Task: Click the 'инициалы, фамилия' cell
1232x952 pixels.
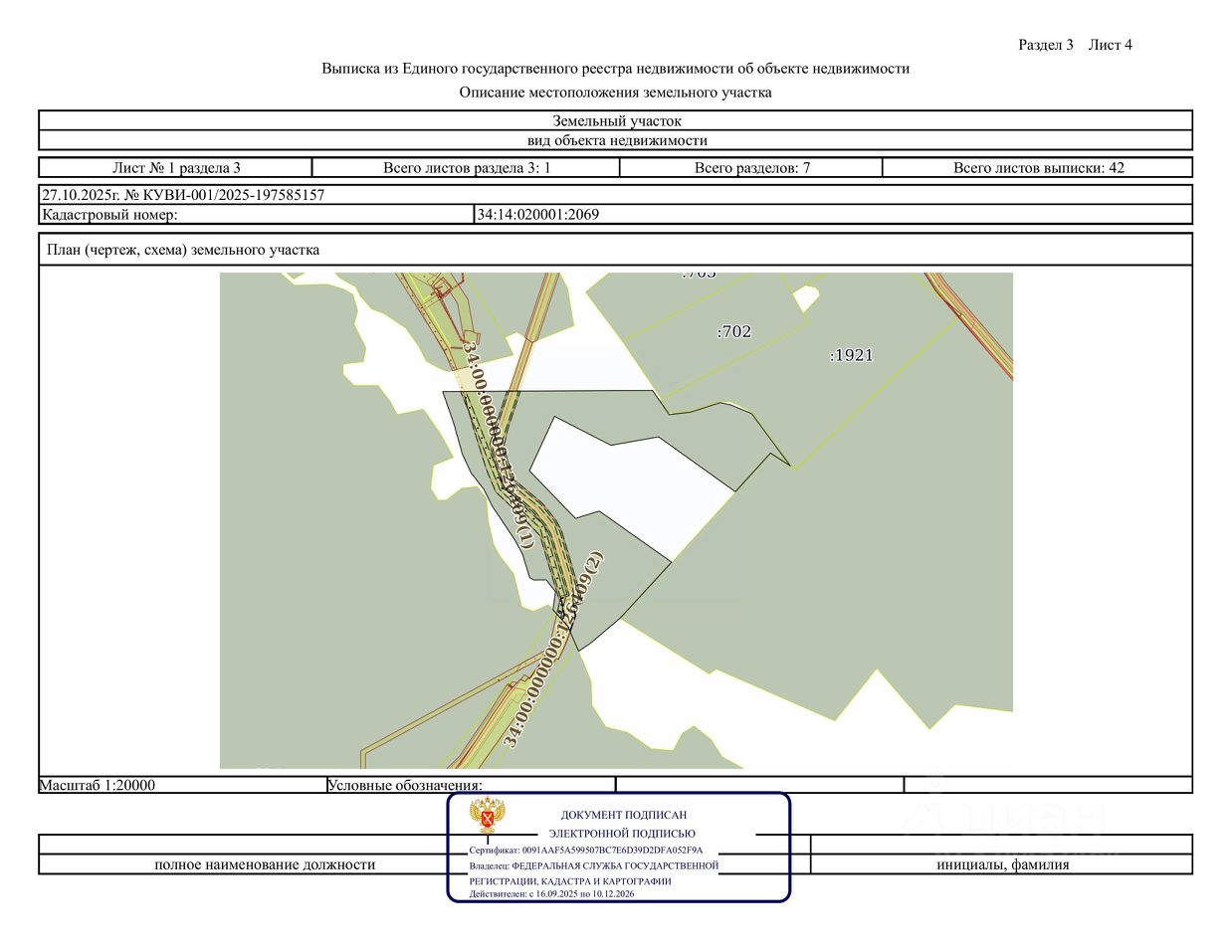Action: 1002,864
